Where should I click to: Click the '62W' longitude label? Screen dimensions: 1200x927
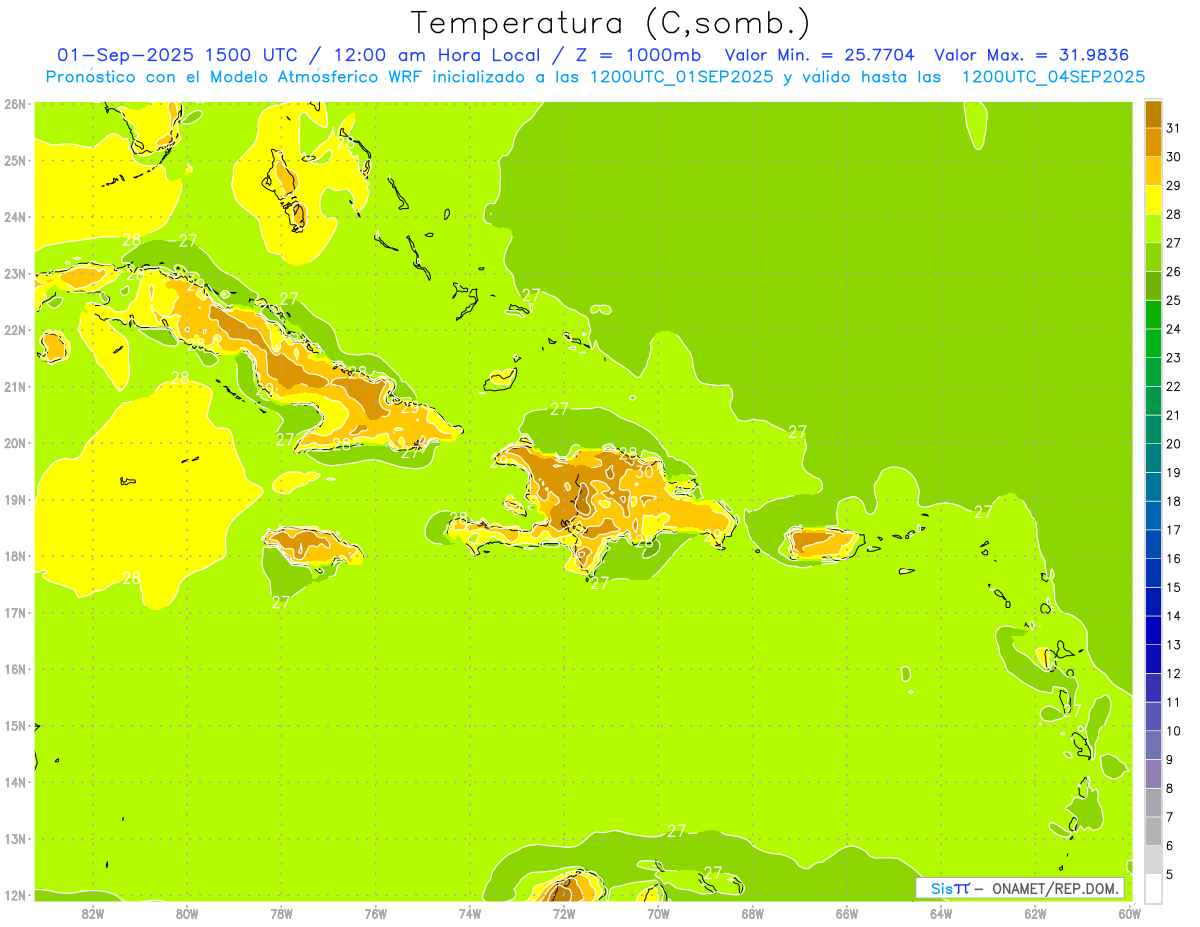pyautogui.click(x=1035, y=913)
